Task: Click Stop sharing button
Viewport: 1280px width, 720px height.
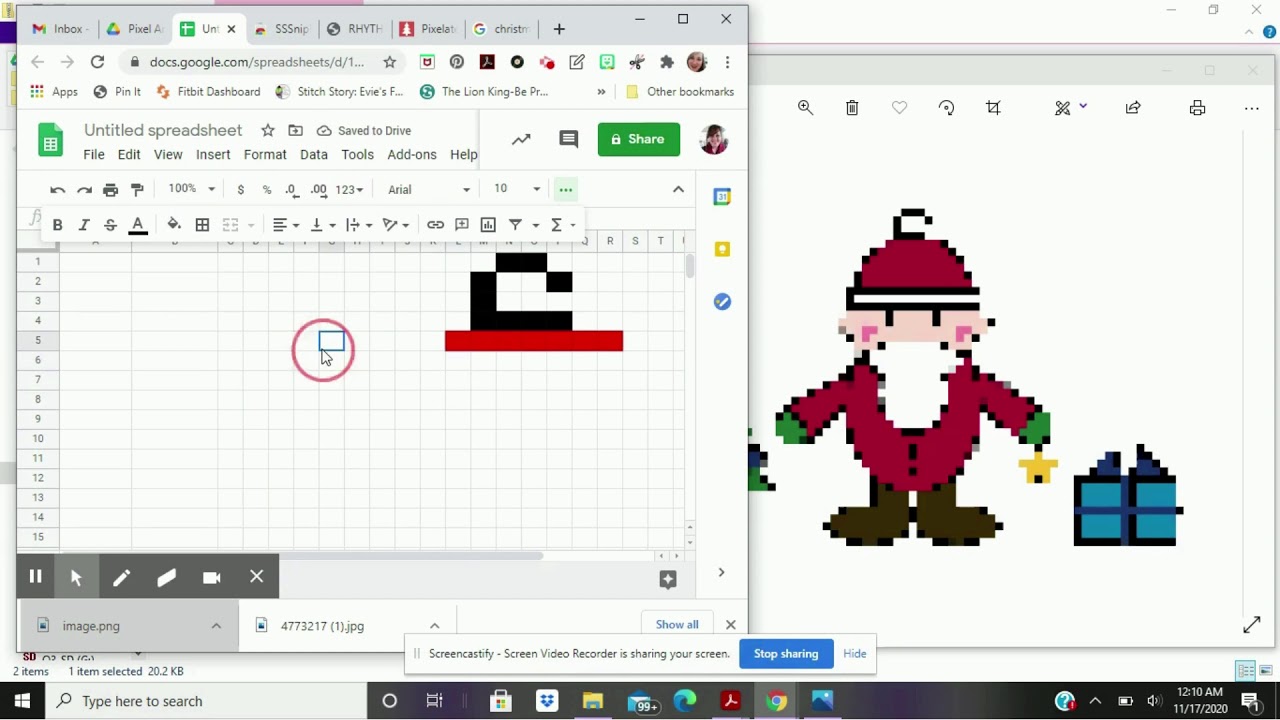Action: [786, 654]
